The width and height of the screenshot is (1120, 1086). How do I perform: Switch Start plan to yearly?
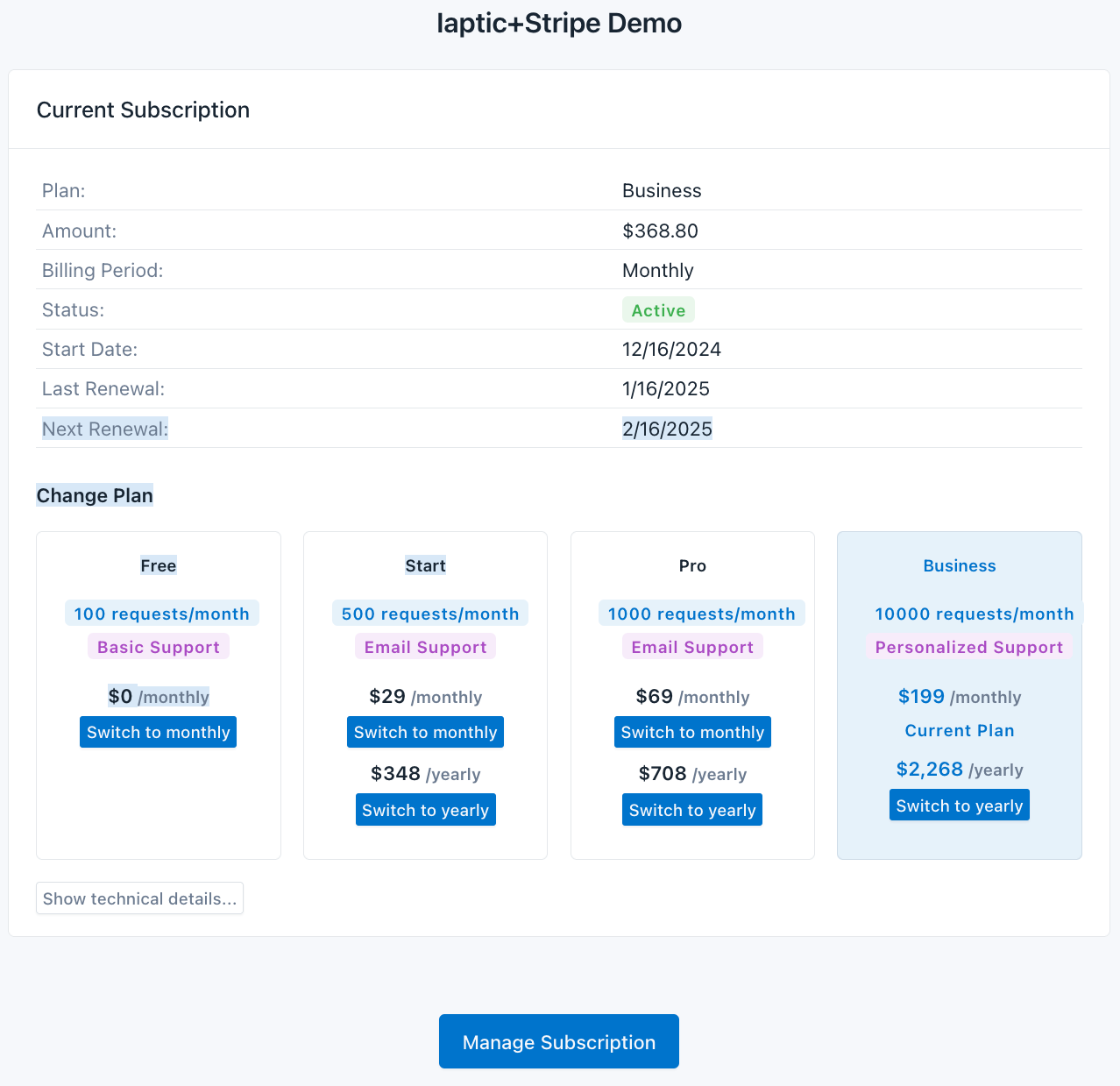[425, 810]
